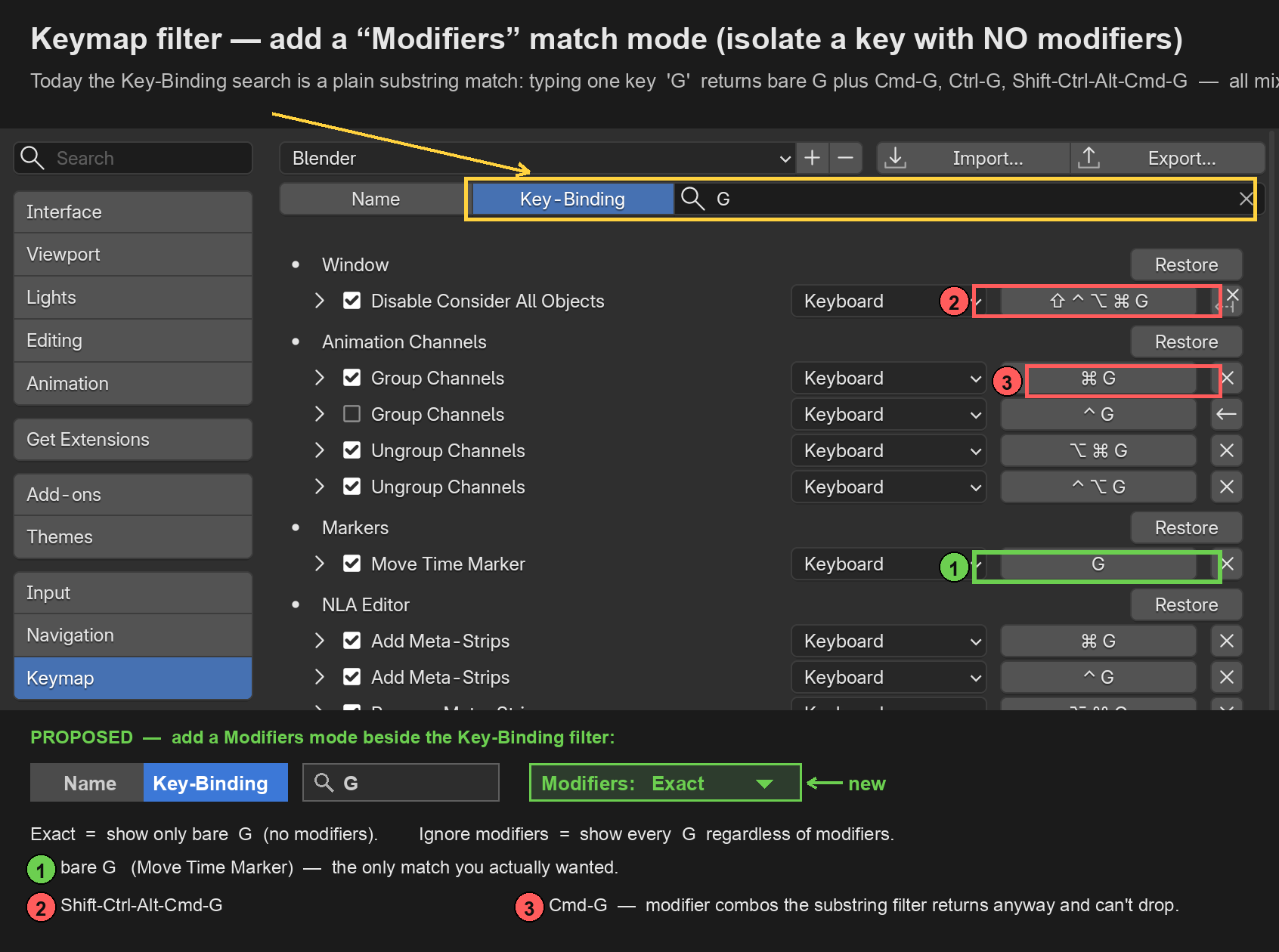This screenshot has width=1279, height=952.
Task: Expand the Disable Consider All Objects row
Action: pyautogui.click(x=320, y=301)
